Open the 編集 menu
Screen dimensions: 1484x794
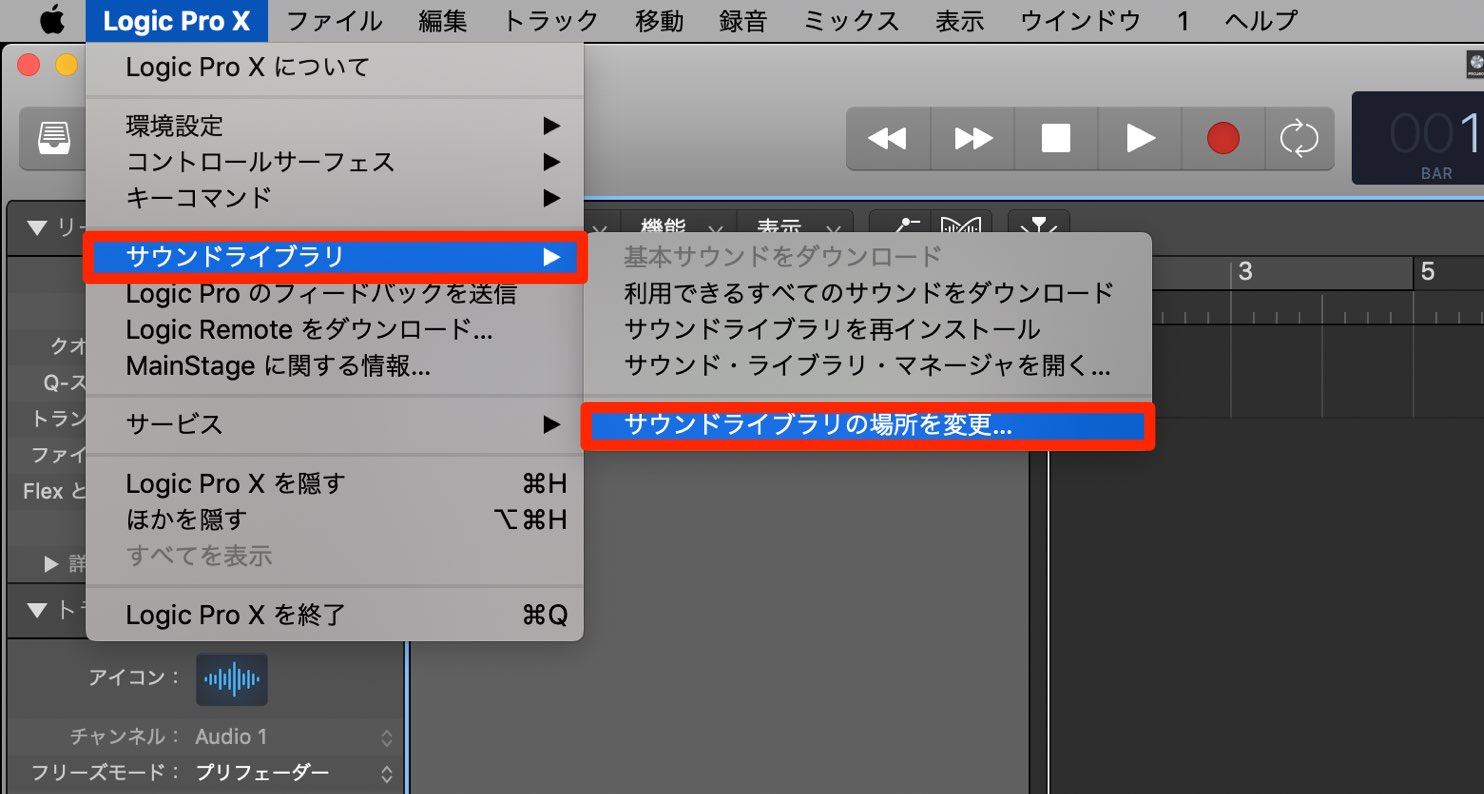443,20
